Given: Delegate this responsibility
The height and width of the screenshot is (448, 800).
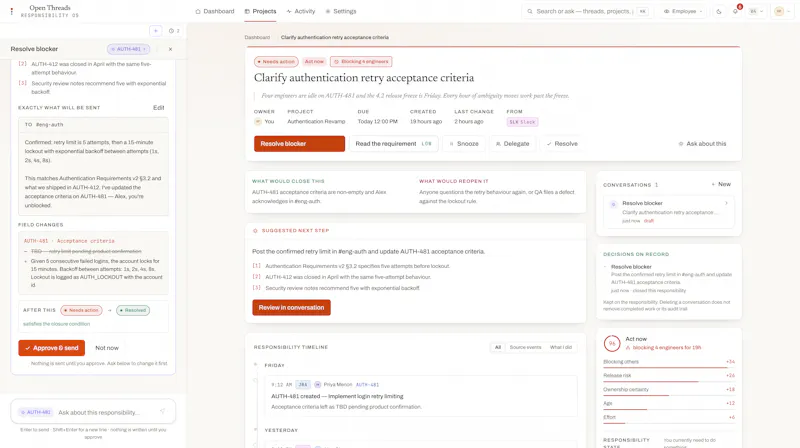Looking at the screenshot, I should 512,144.
